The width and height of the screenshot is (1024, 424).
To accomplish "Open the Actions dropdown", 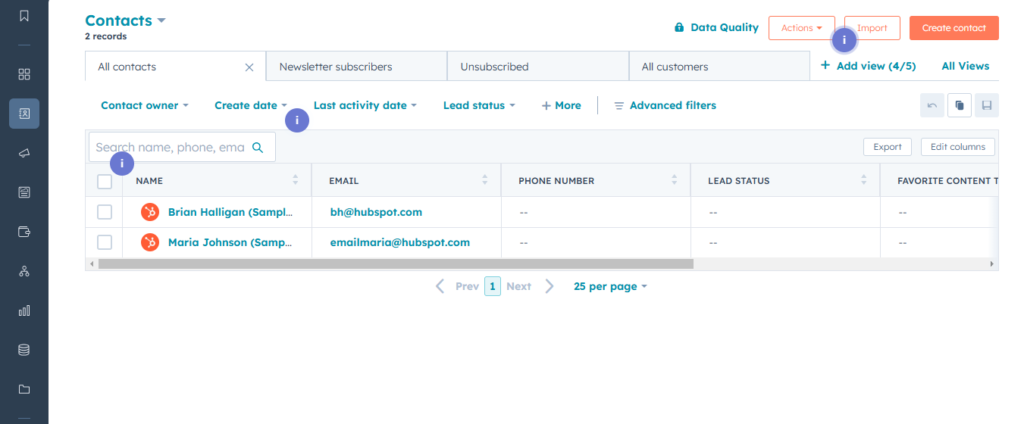I will pyautogui.click(x=801, y=28).
